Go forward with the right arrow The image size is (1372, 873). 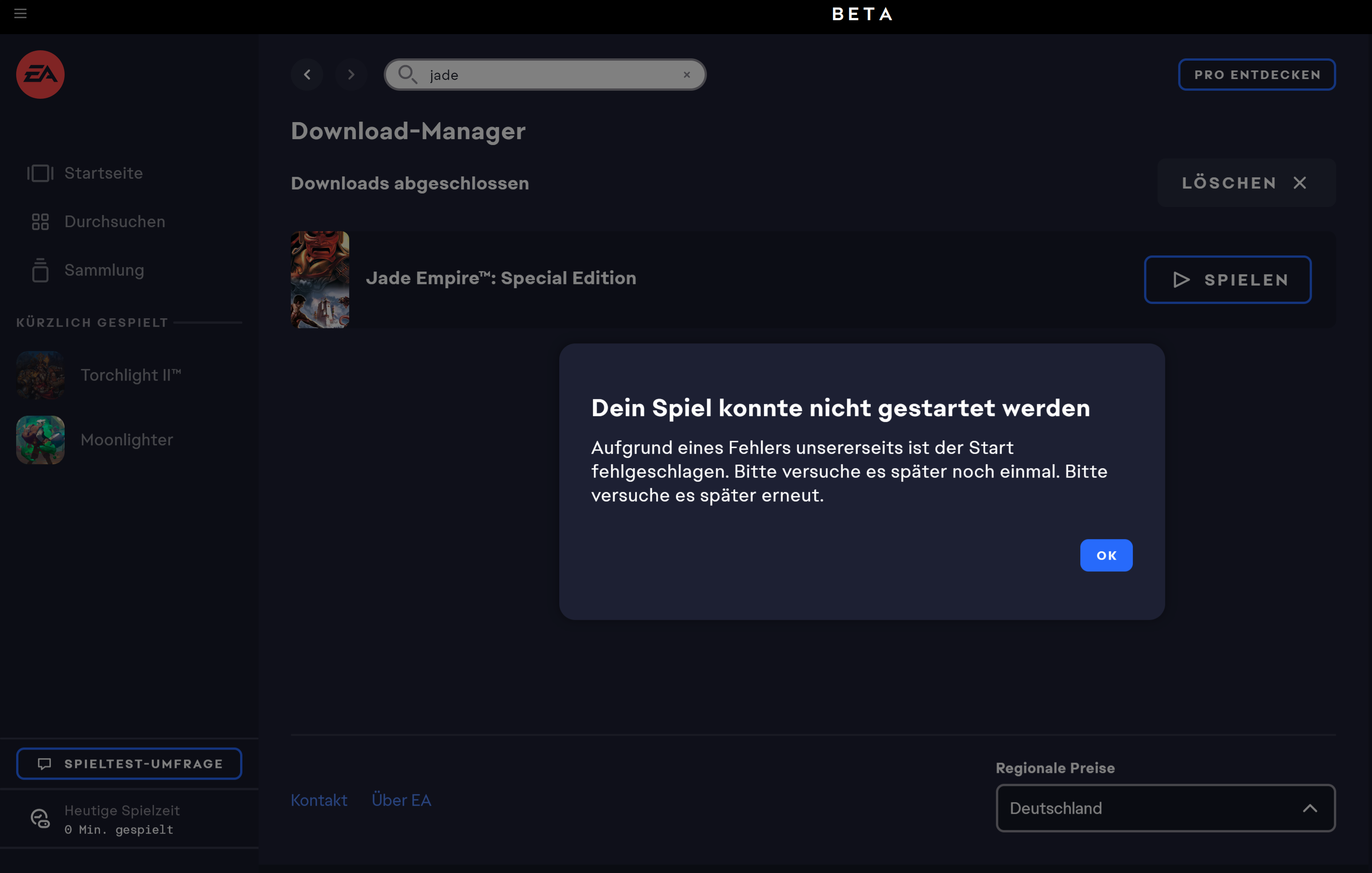coord(351,75)
